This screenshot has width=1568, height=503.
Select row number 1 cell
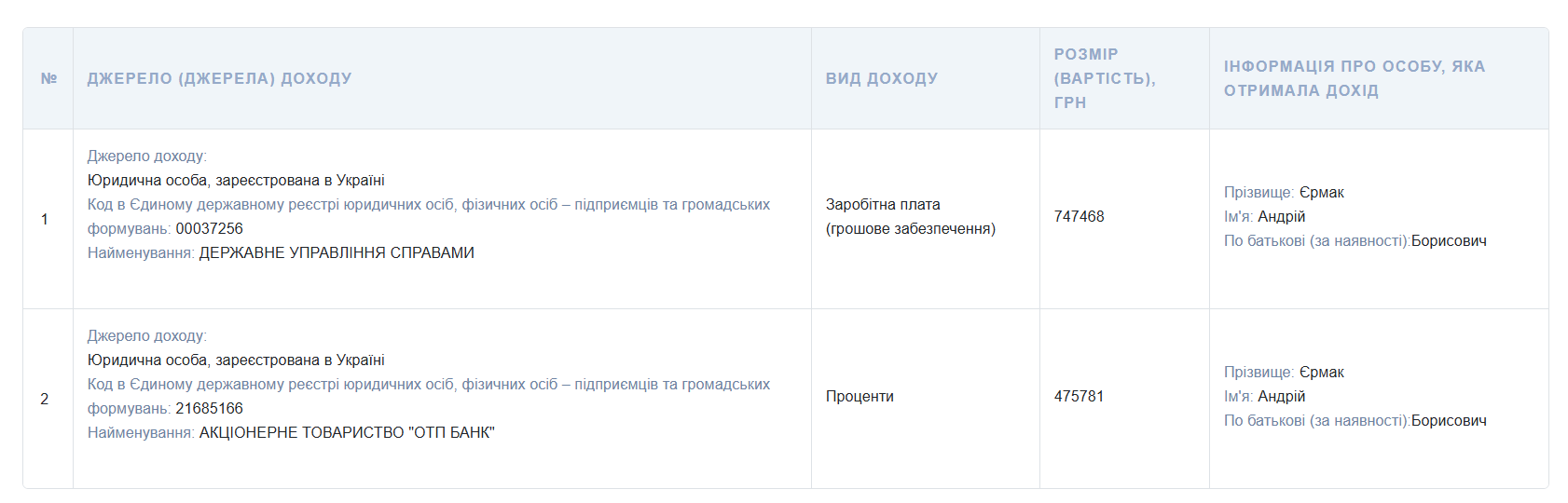pos(45,219)
